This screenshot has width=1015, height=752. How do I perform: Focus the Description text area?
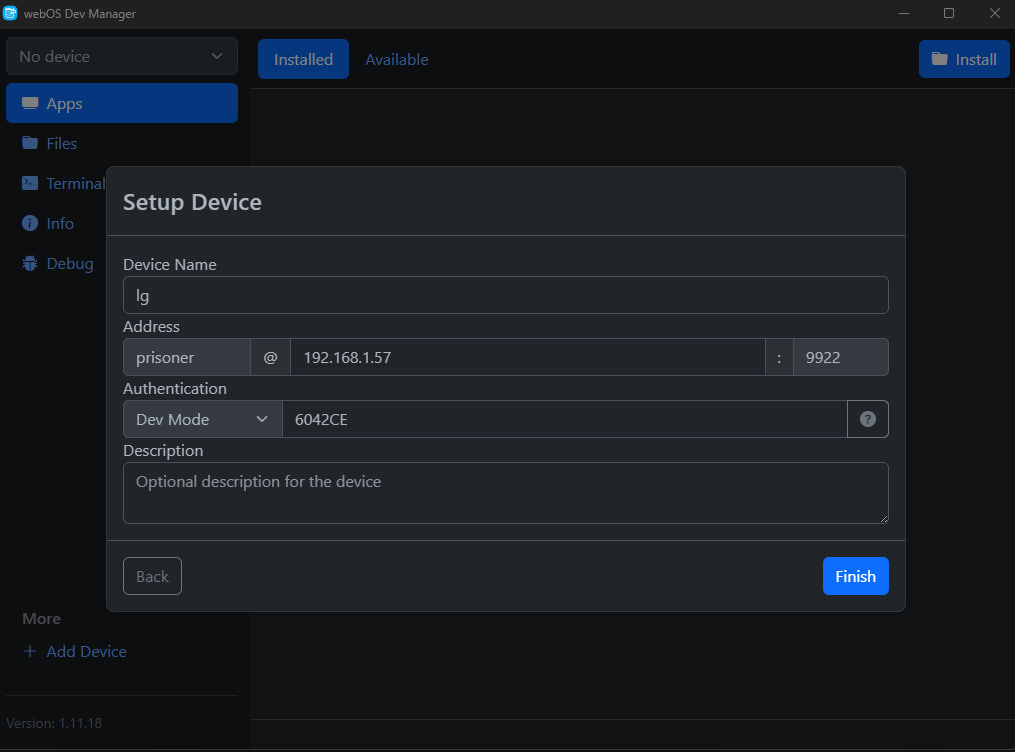[x=506, y=492]
